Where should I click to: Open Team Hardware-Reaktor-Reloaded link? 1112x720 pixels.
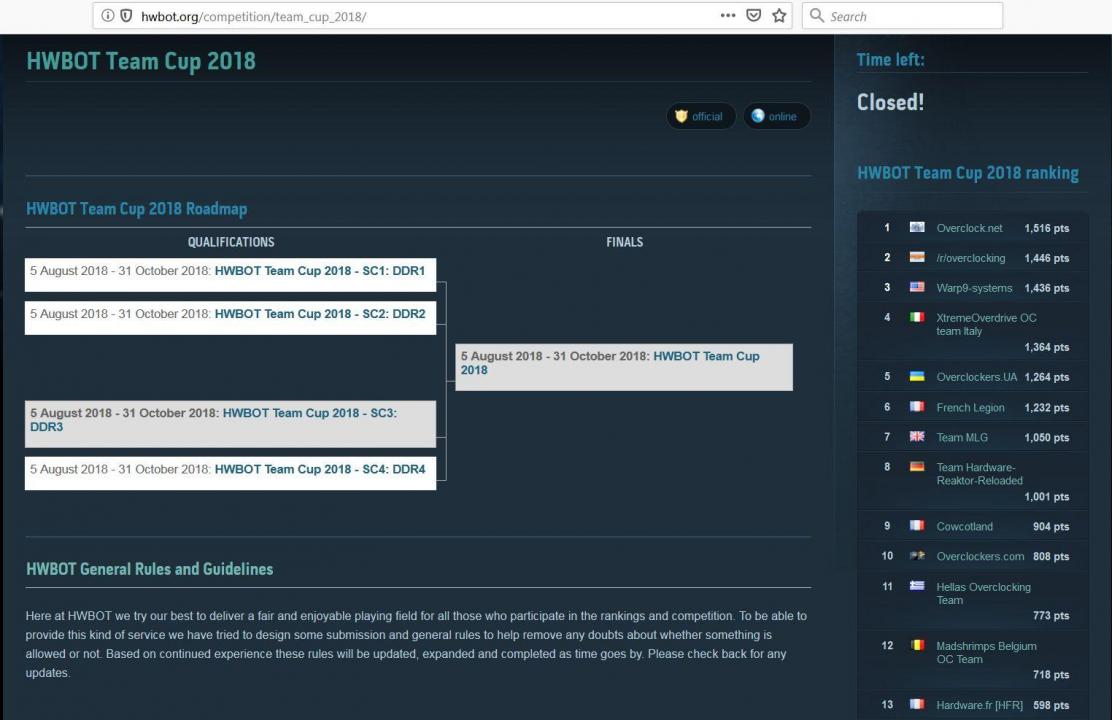pos(979,474)
